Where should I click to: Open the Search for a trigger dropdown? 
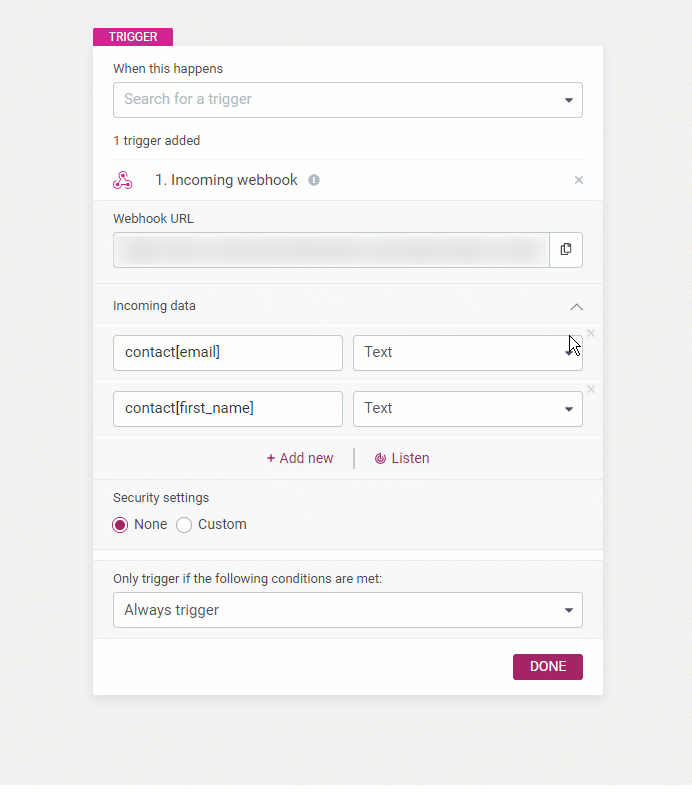348,100
